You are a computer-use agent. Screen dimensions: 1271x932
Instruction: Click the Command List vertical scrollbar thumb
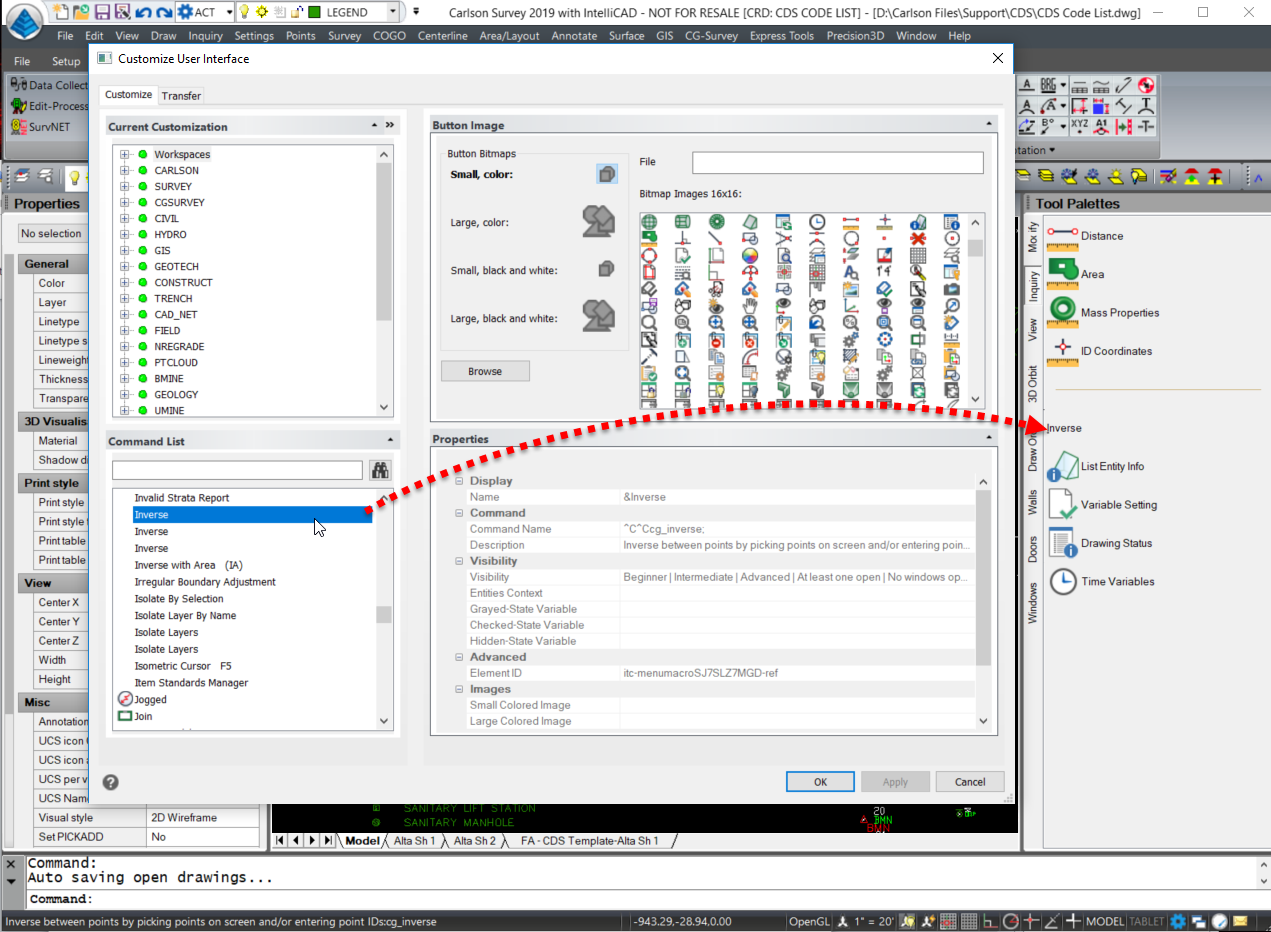click(x=384, y=614)
